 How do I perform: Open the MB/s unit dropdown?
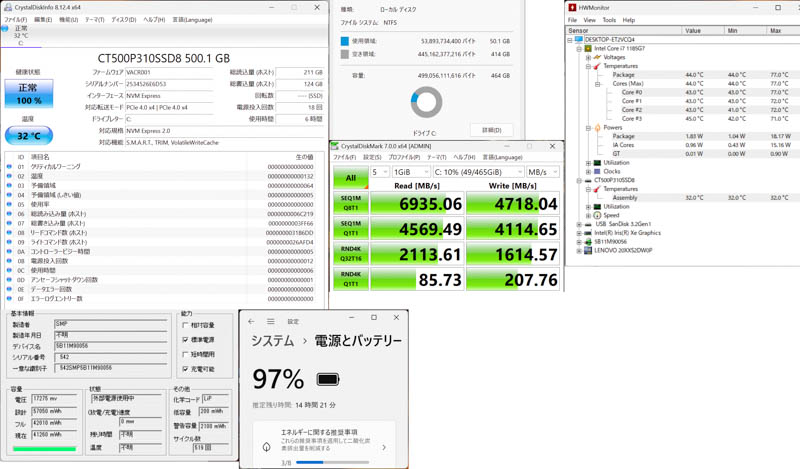pos(543,172)
